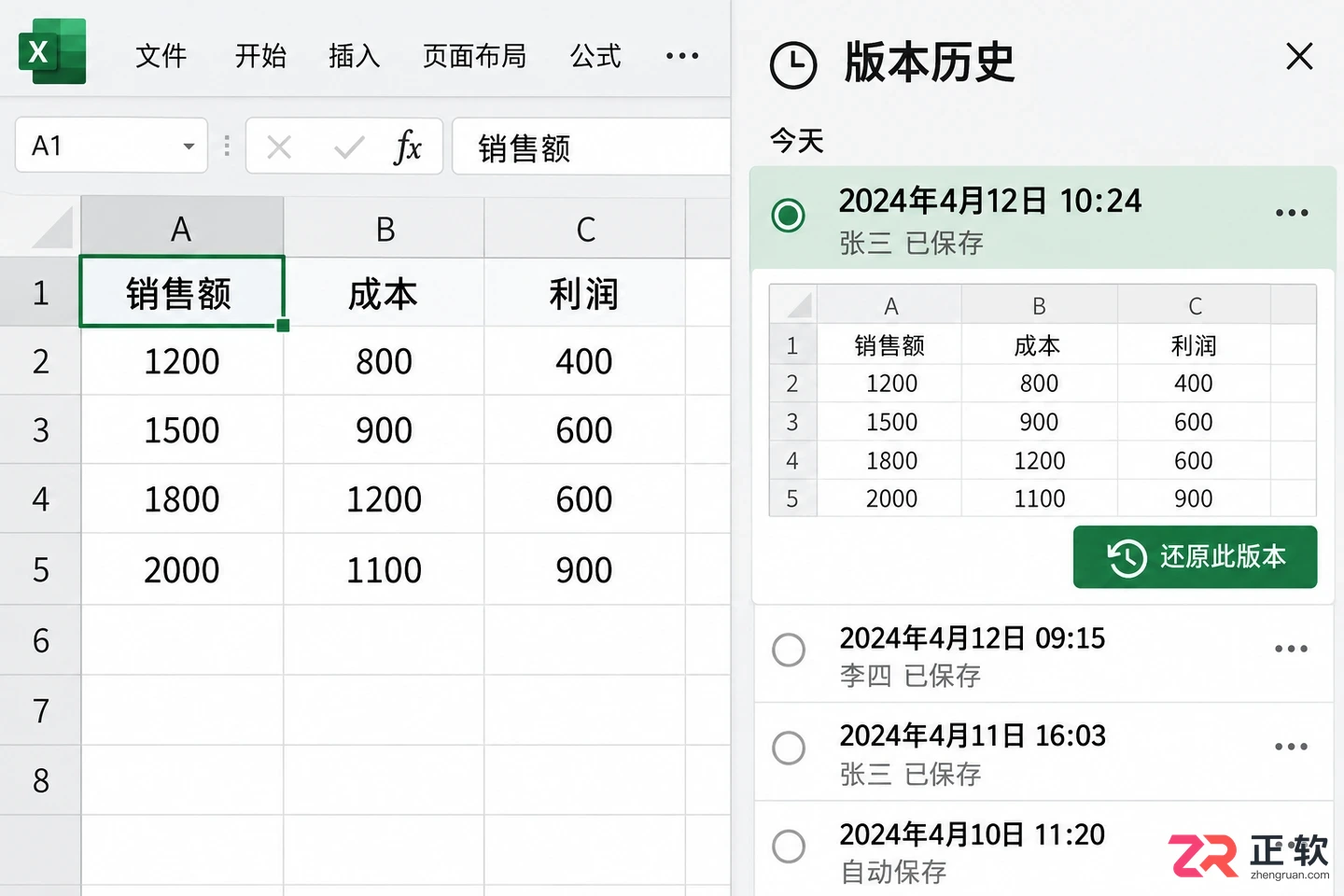Select cell C2 with value 400

point(585,361)
